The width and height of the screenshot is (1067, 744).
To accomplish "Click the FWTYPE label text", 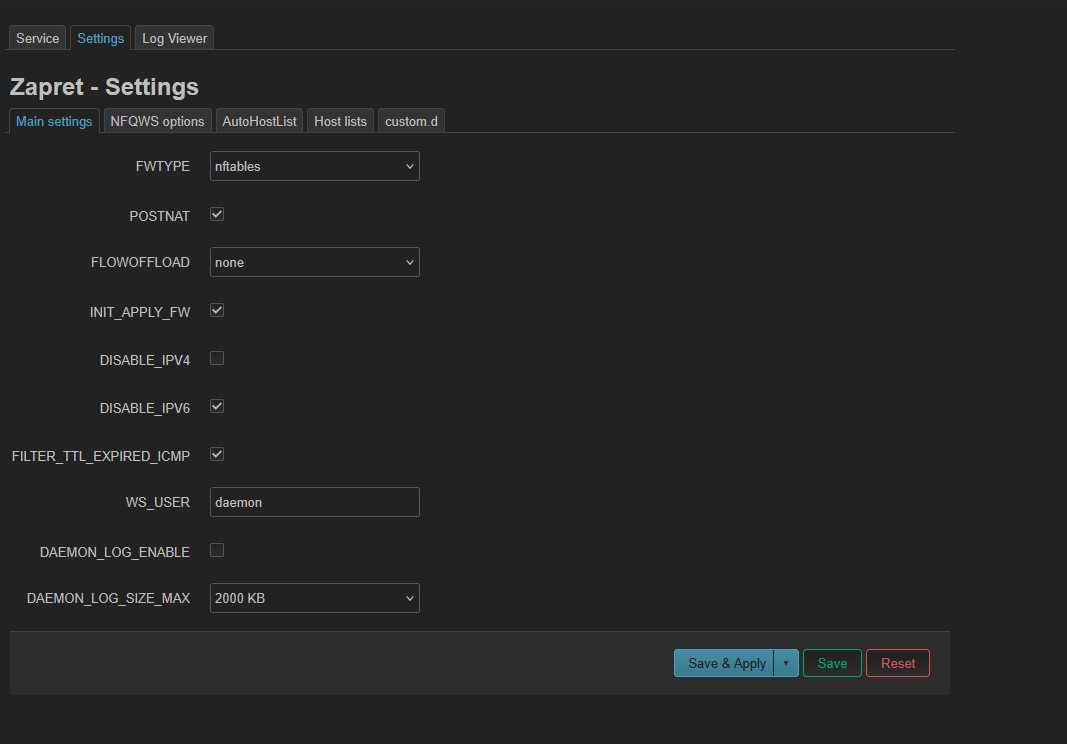I will (163, 166).
